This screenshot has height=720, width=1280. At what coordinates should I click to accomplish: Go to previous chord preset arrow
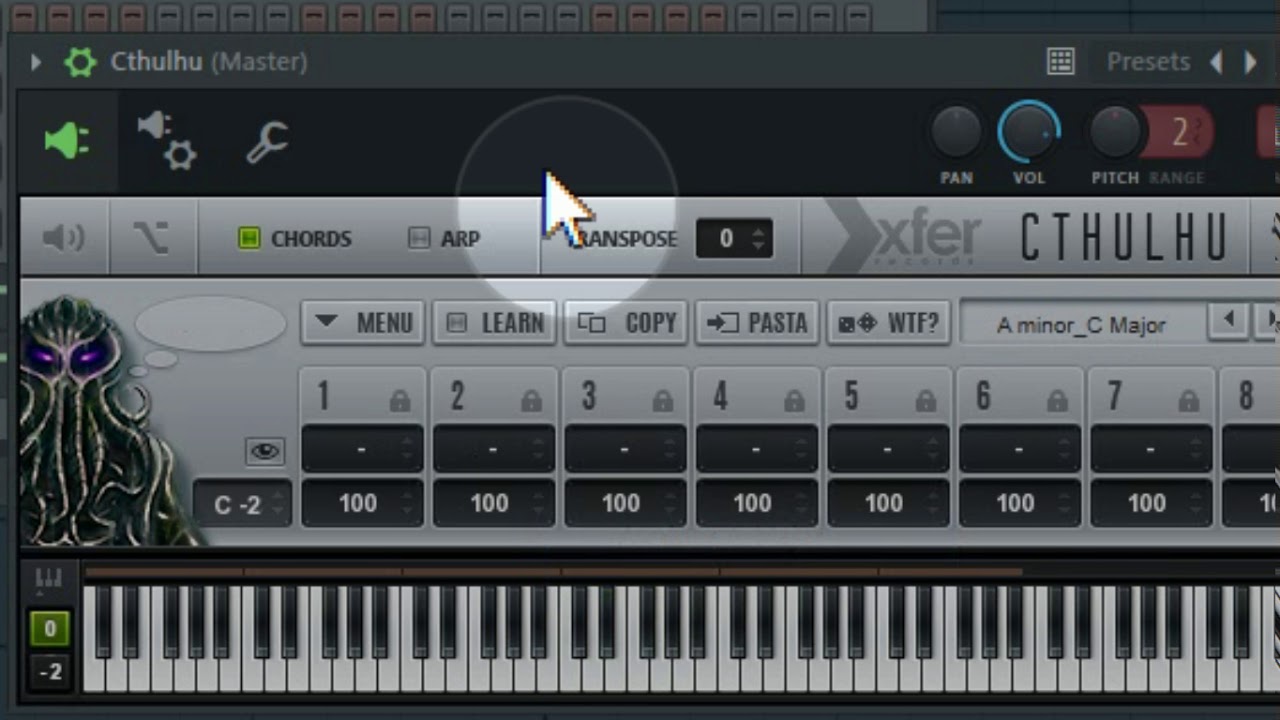[x=1228, y=321]
